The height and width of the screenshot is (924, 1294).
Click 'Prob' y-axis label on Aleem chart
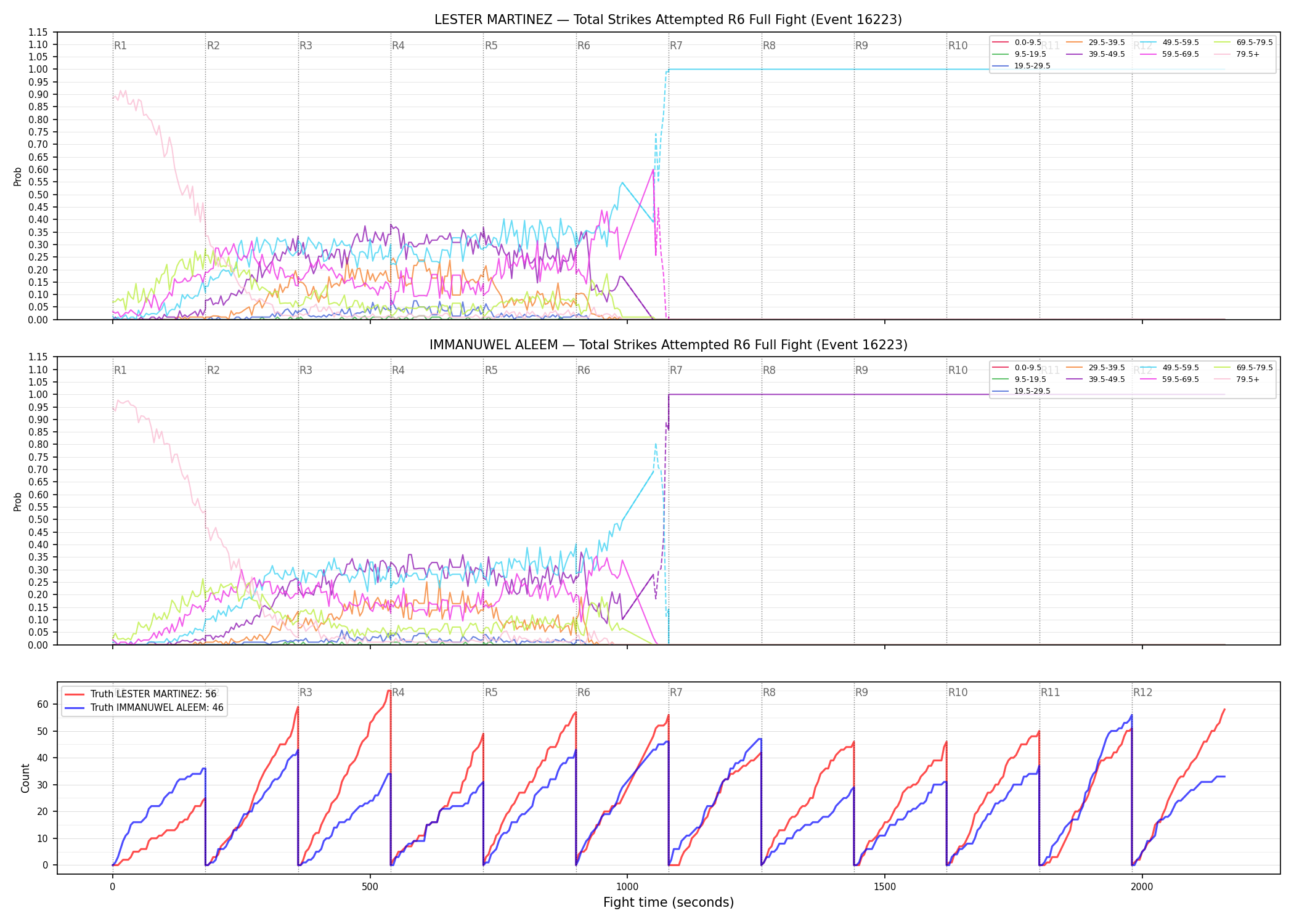pyautogui.click(x=18, y=501)
